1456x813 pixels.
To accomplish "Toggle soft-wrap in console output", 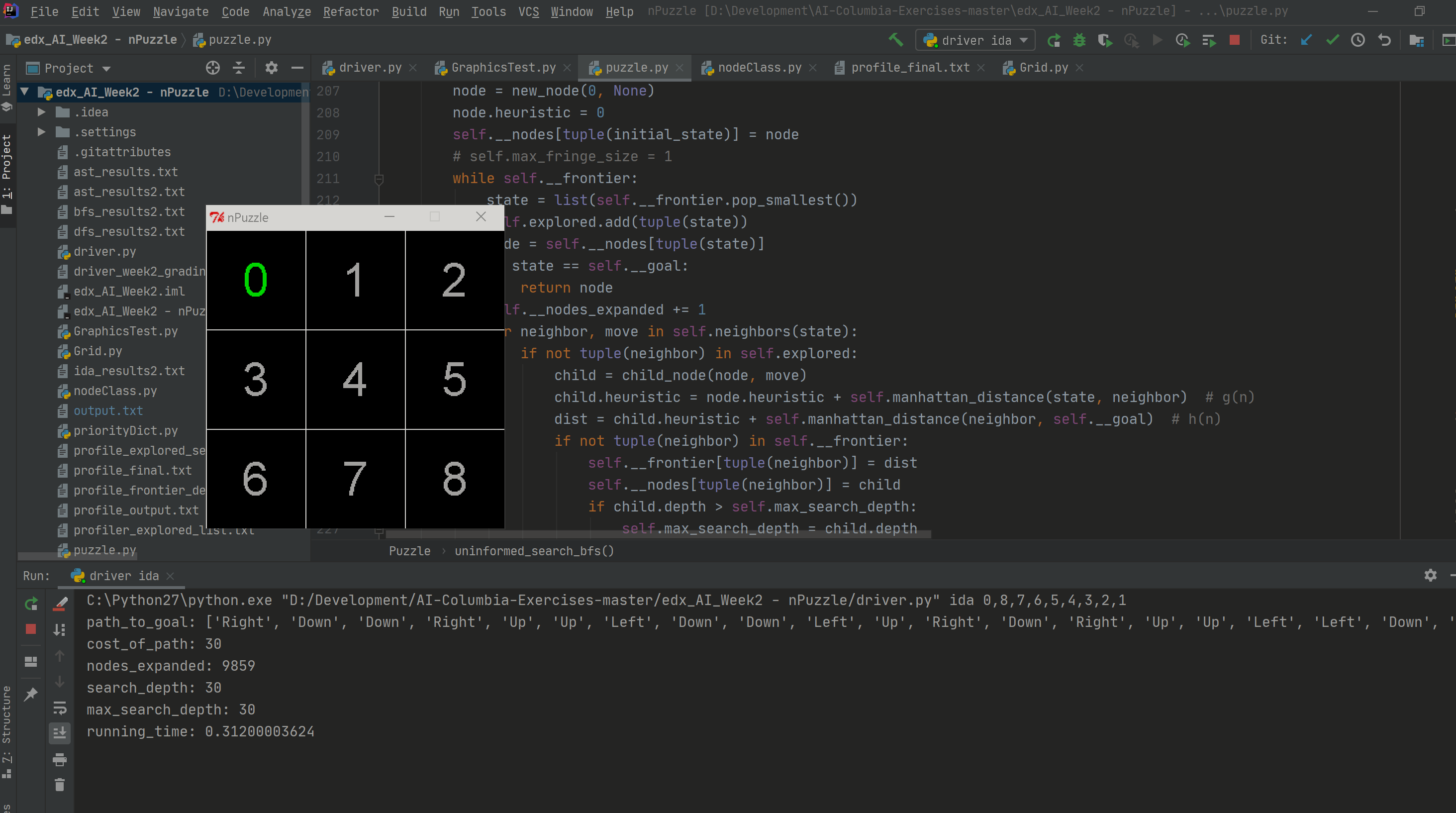I will (61, 709).
